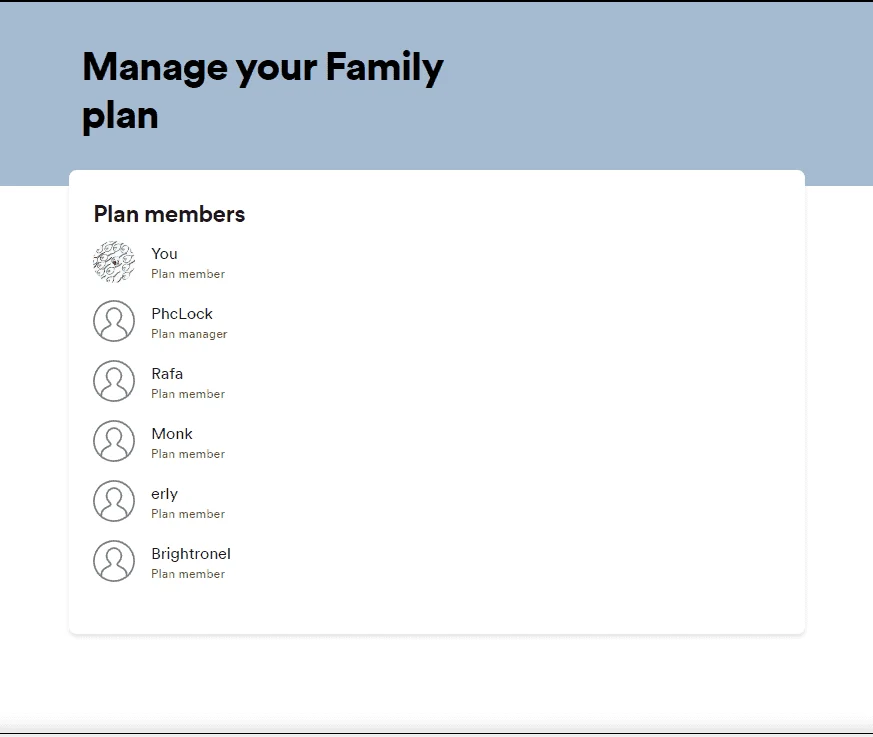The width and height of the screenshot is (873, 737).
Task: Click 'Plan member' label under You
Action: [x=188, y=274]
